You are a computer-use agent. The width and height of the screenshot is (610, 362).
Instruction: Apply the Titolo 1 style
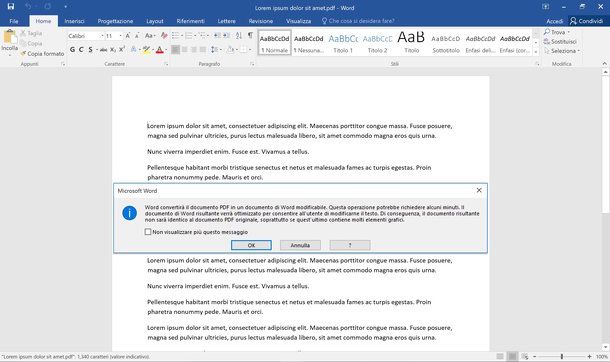pyautogui.click(x=343, y=43)
